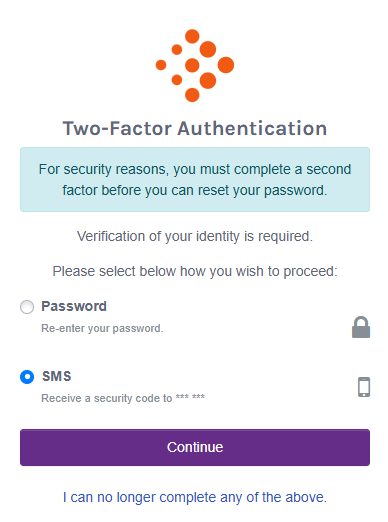
Task: Submit with the purple Continue button
Action: pyautogui.click(x=195, y=447)
